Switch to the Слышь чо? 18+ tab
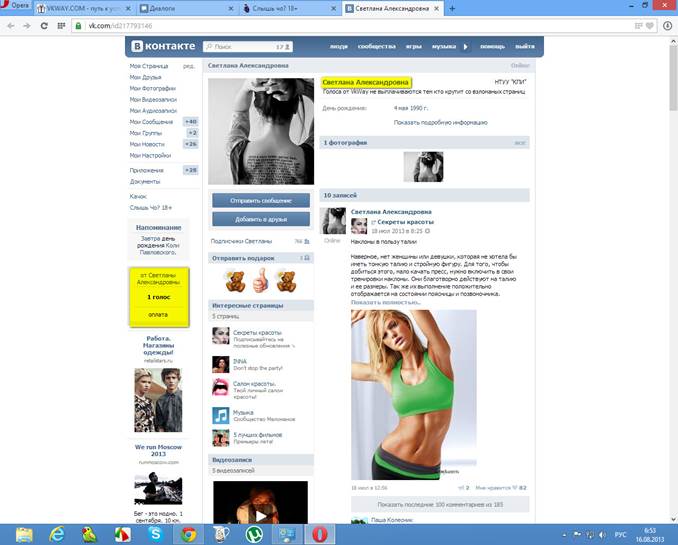The height and width of the screenshot is (545, 678). pos(290,8)
